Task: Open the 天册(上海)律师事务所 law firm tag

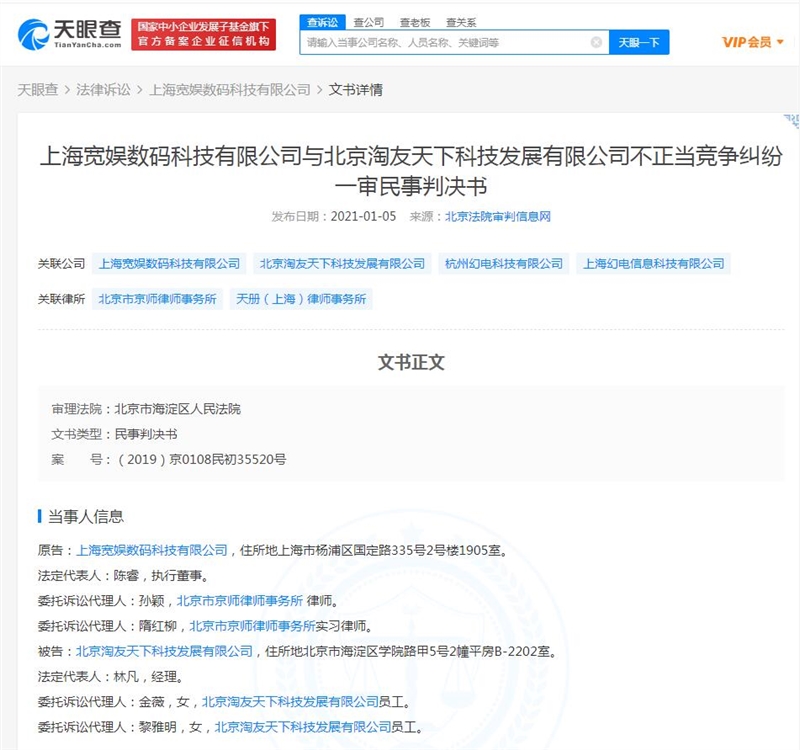Action: [x=300, y=298]
